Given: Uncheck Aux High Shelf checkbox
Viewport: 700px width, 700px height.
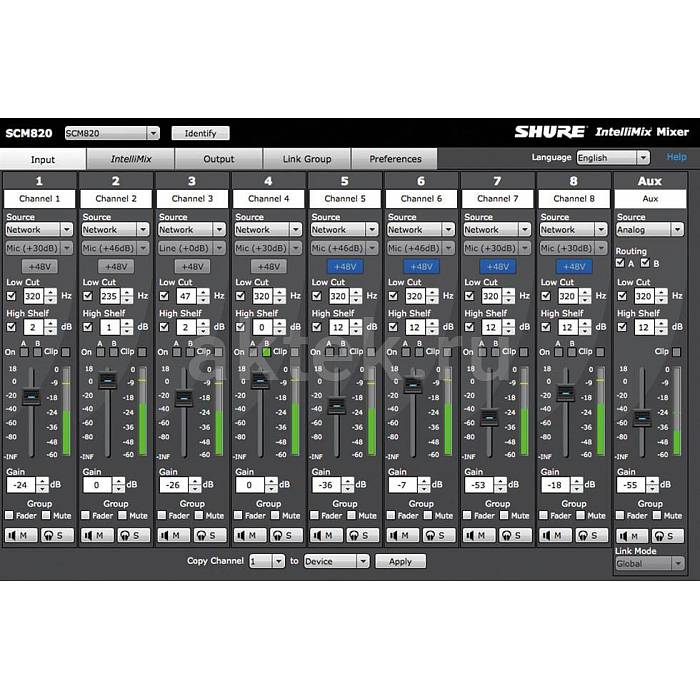Looking at the screenshot, I should pos(622,327).
